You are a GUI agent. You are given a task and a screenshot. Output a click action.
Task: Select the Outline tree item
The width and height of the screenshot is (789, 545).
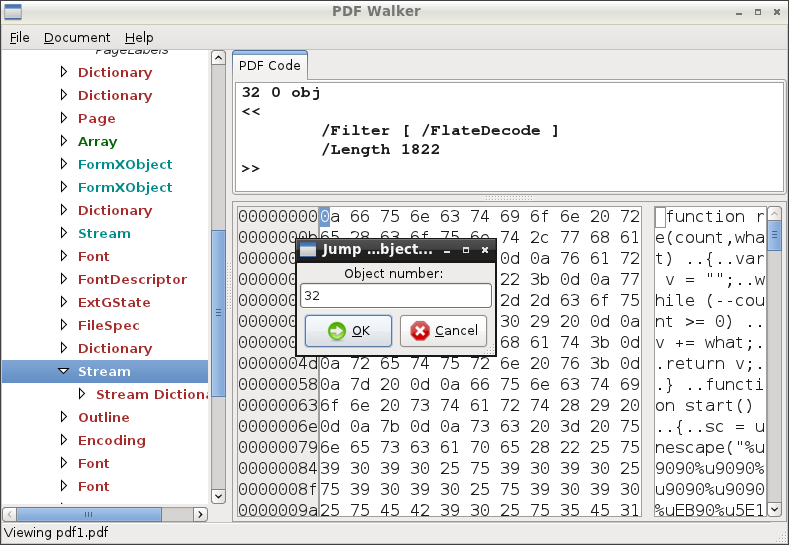click(x=104, y=417)
